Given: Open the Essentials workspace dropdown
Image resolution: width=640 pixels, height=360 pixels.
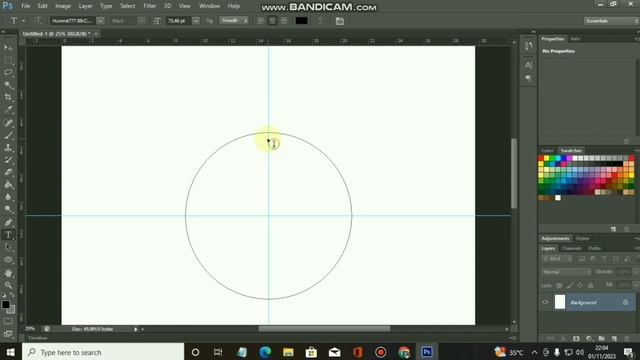Looking at the screenshot, I should [611, 21].
